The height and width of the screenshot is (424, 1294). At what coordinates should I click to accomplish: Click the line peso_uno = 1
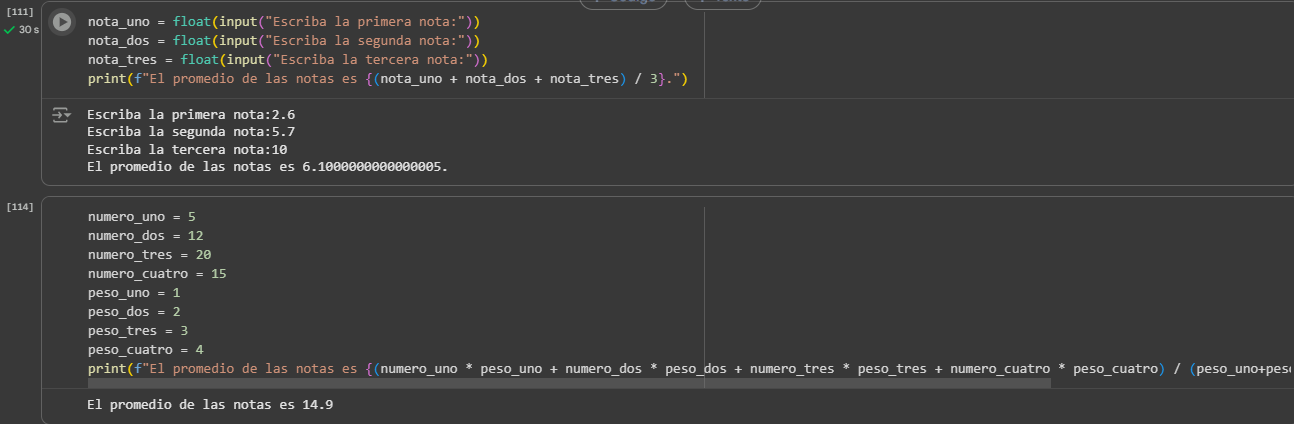click(134, 293)
